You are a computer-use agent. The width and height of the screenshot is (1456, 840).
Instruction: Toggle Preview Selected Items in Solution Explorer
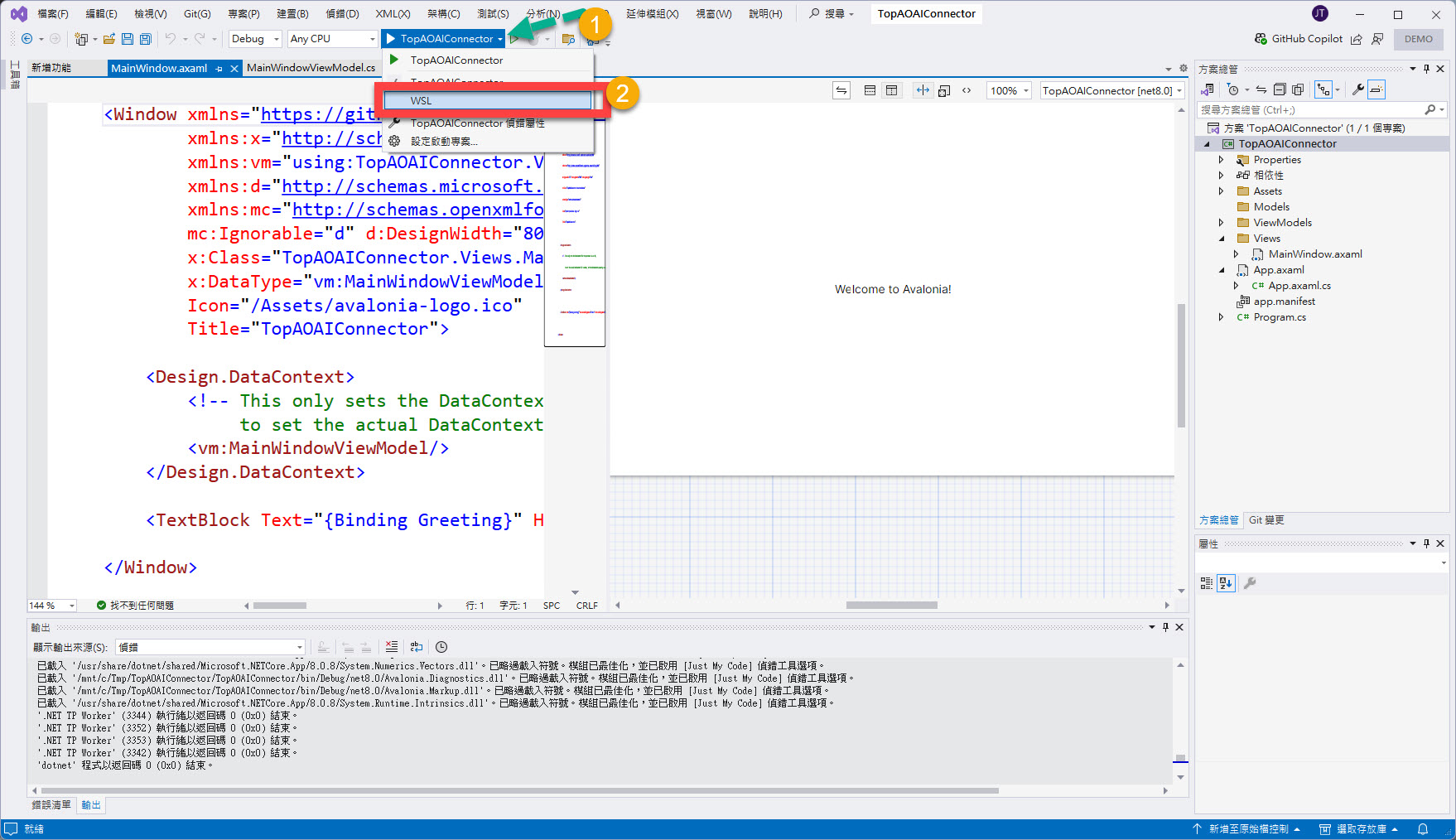(1376, 89)
